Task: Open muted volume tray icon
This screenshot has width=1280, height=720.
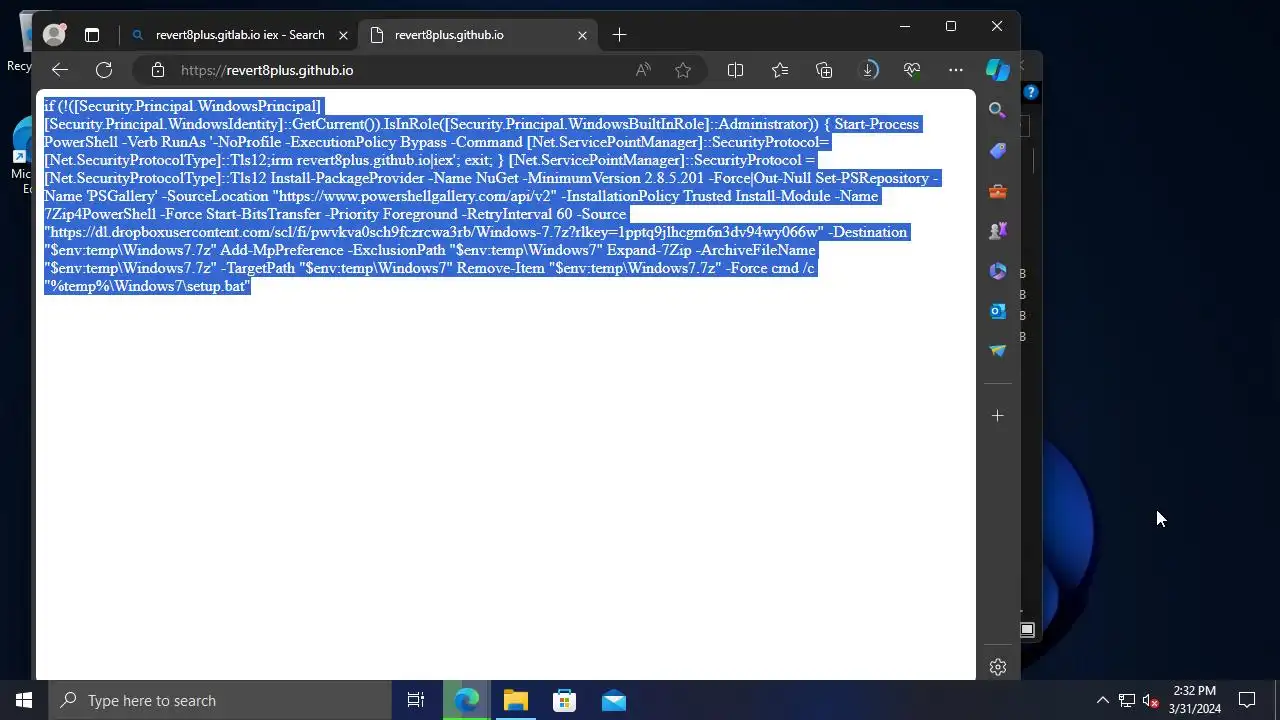Action: [1150, 700]
